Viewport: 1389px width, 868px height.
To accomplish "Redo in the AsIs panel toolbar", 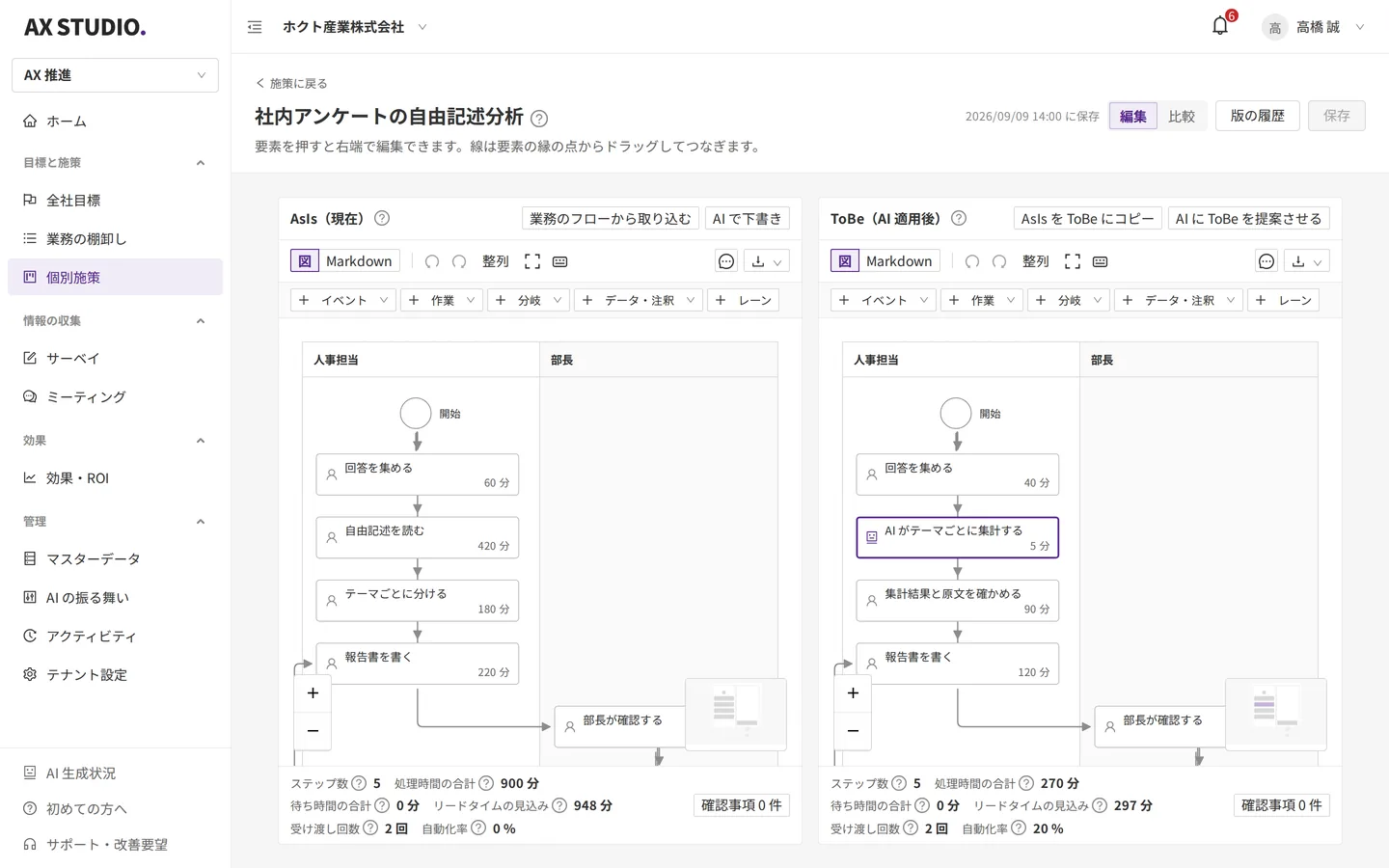I will pos(459,261).
